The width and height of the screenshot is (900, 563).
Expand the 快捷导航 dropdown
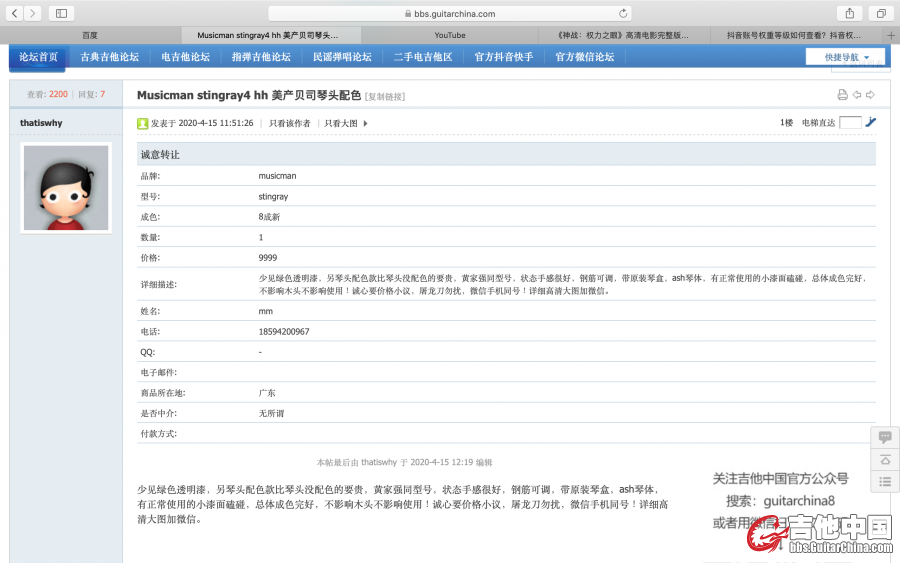coord(845,57)
